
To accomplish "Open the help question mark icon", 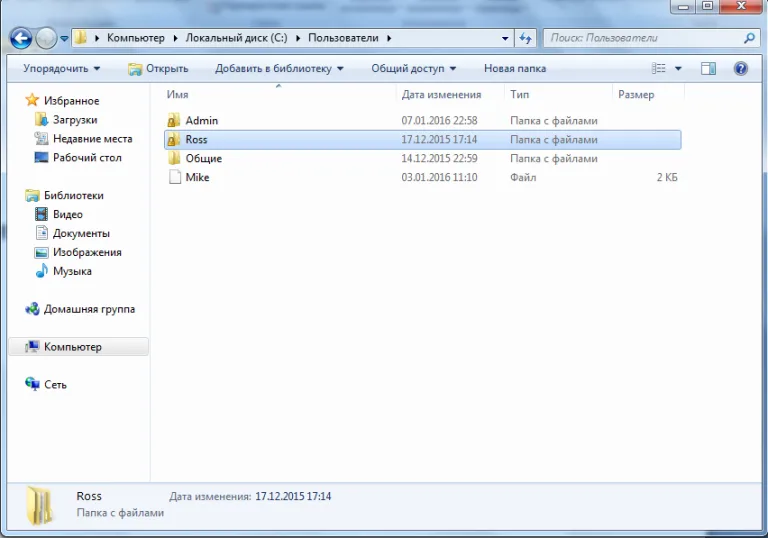I will click(741, 69).
